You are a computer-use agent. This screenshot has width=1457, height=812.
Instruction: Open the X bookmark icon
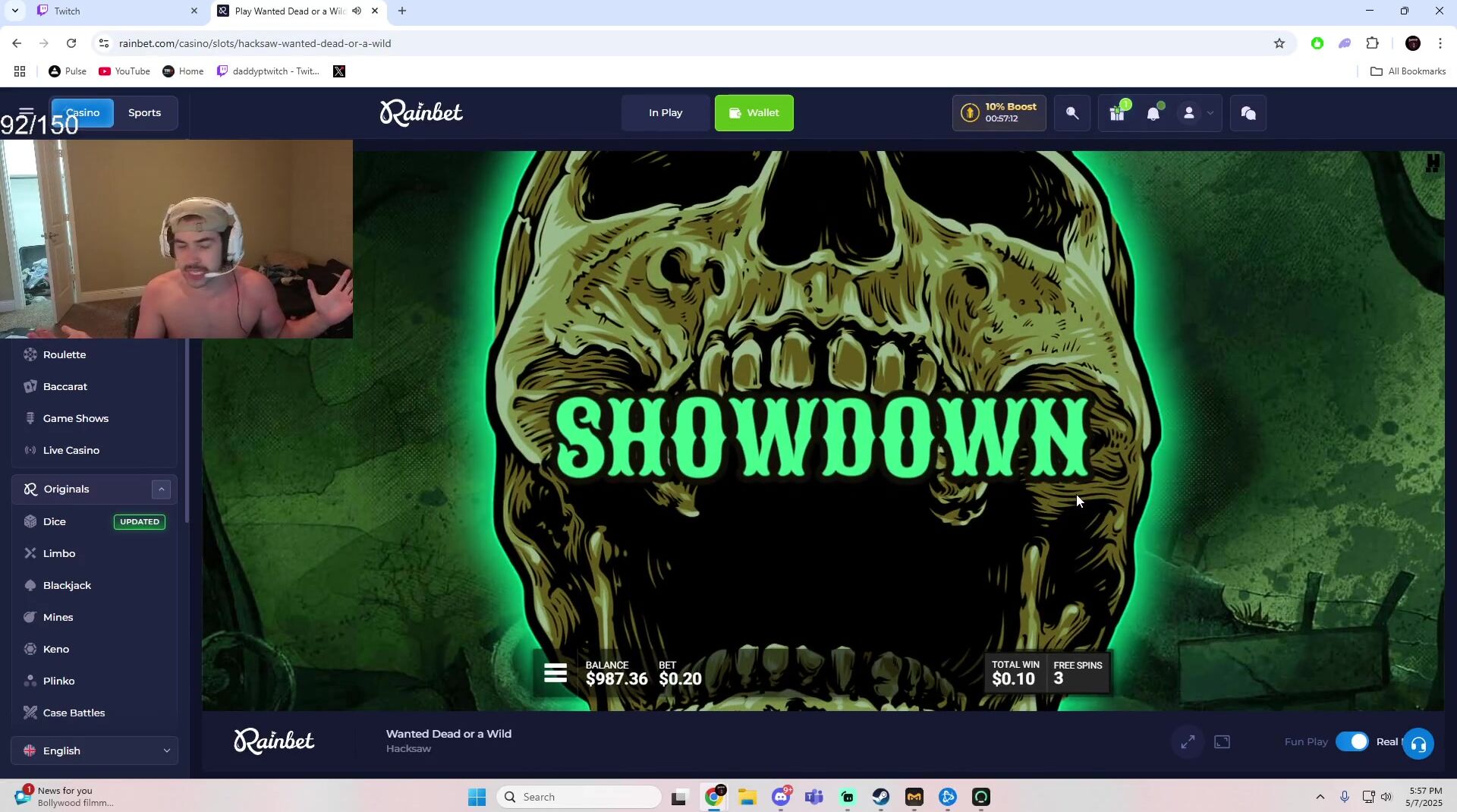tap(339, 71)
